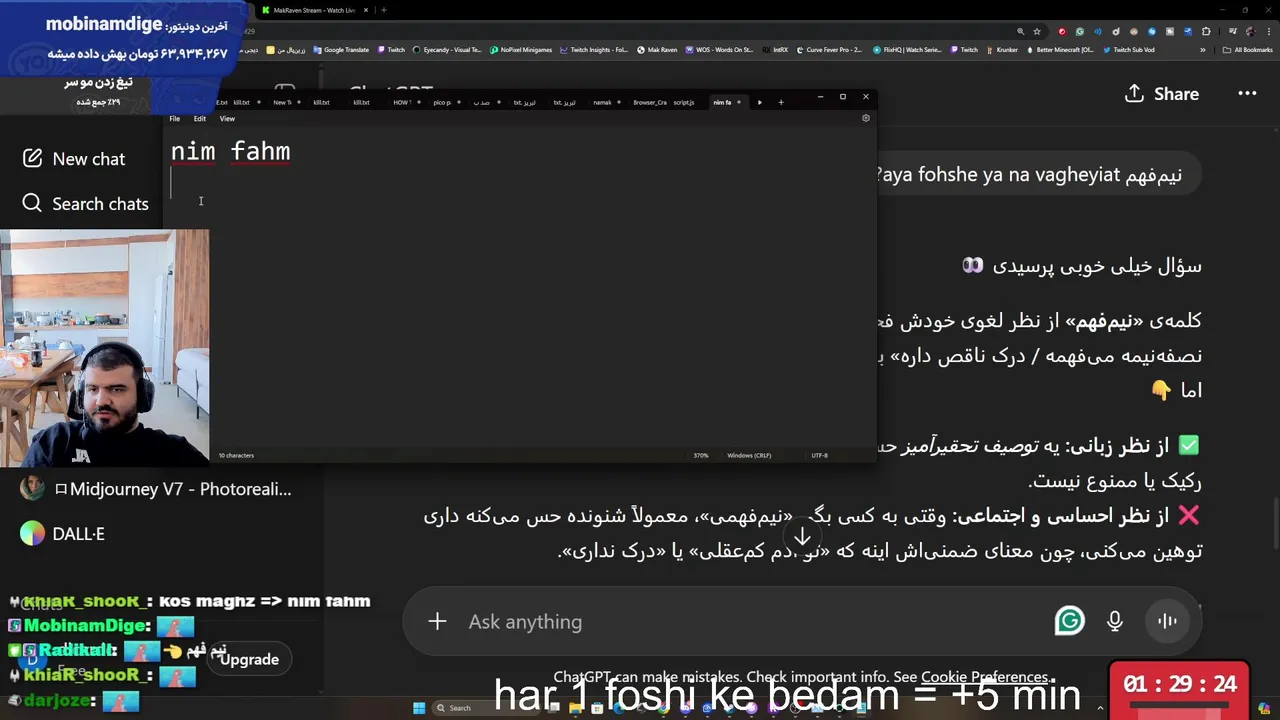Open Notepad File menu

174,119
